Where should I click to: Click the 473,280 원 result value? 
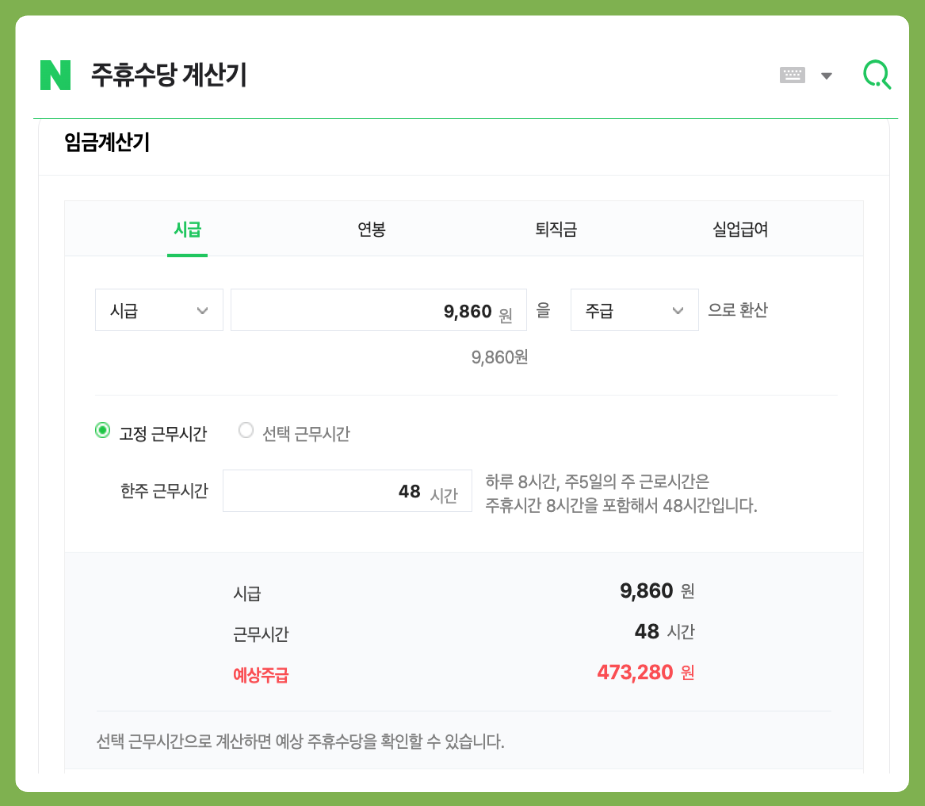(644, 673)
